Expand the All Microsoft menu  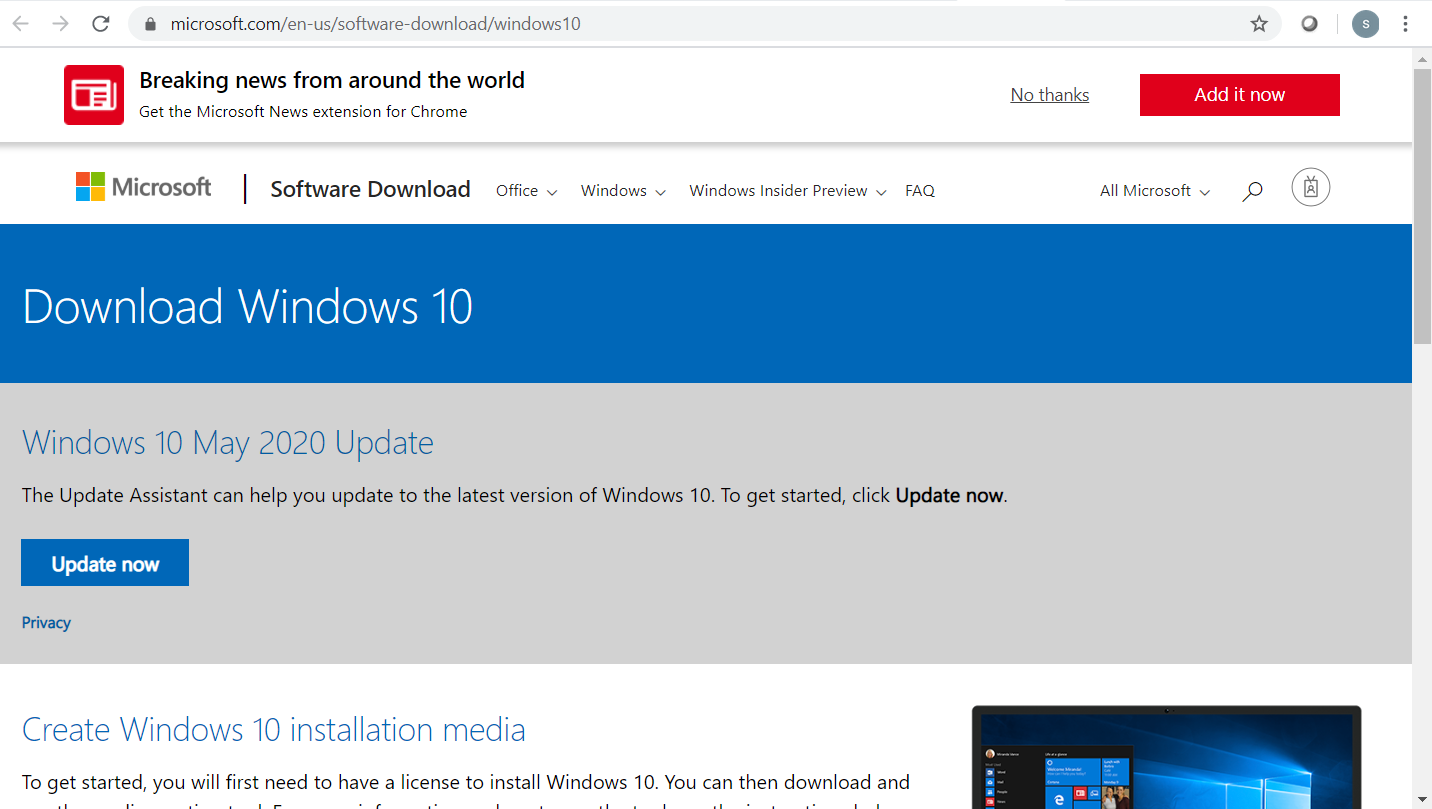[x=1154, y=191]
